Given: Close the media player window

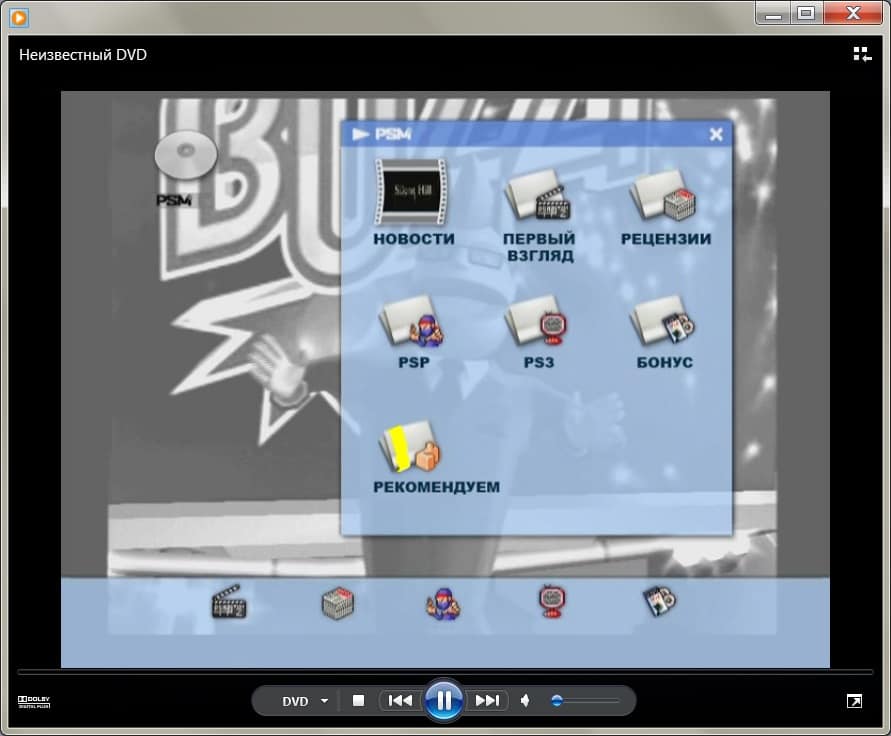Looking at the screenshot, I should [853, 14].
